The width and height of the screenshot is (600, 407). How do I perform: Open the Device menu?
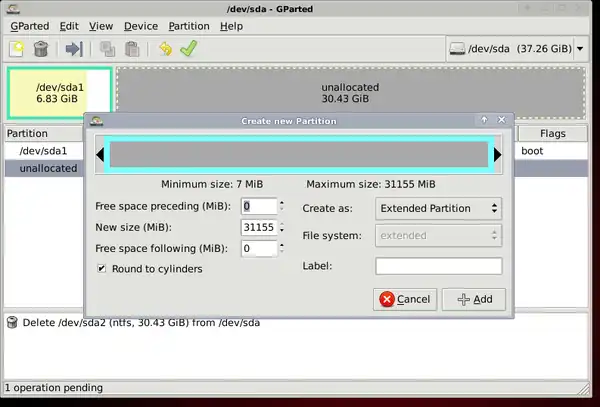click(140, 26)
